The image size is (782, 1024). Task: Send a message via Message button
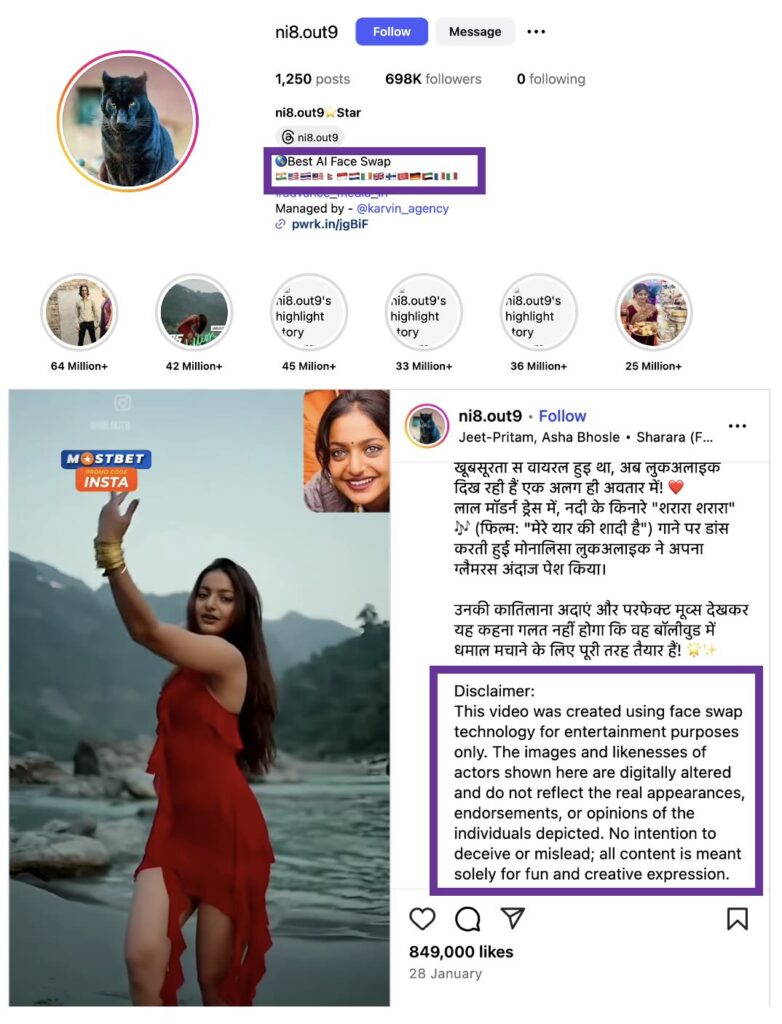click(475, 31)
